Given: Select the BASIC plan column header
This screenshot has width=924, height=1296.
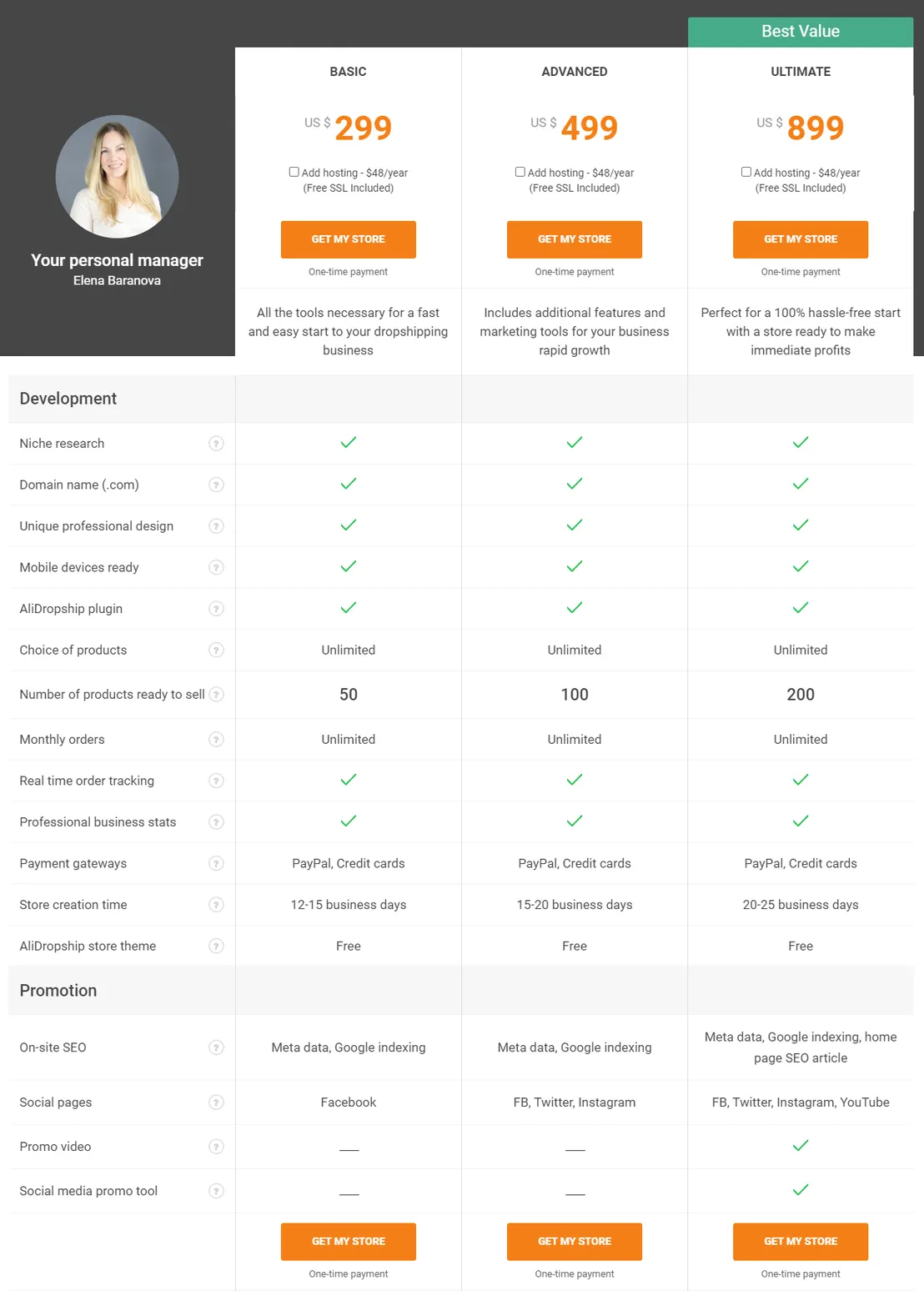Looking at the screenshot, I should pyautogui.click(x=348, y=72).
